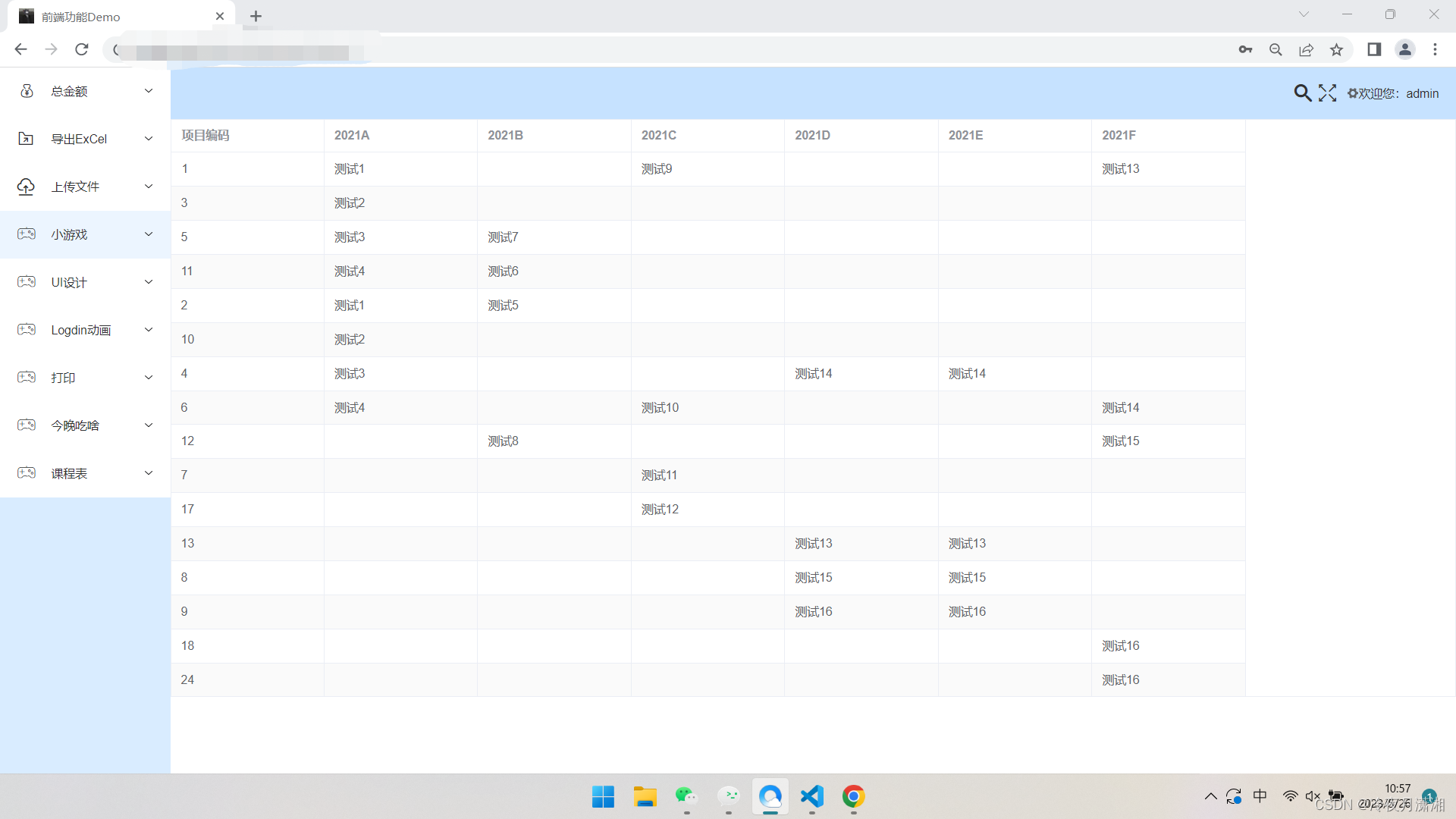Open Chrome's side panel icon
1456x819 pixels.
pyautogui.click(x=1373, y=50)
